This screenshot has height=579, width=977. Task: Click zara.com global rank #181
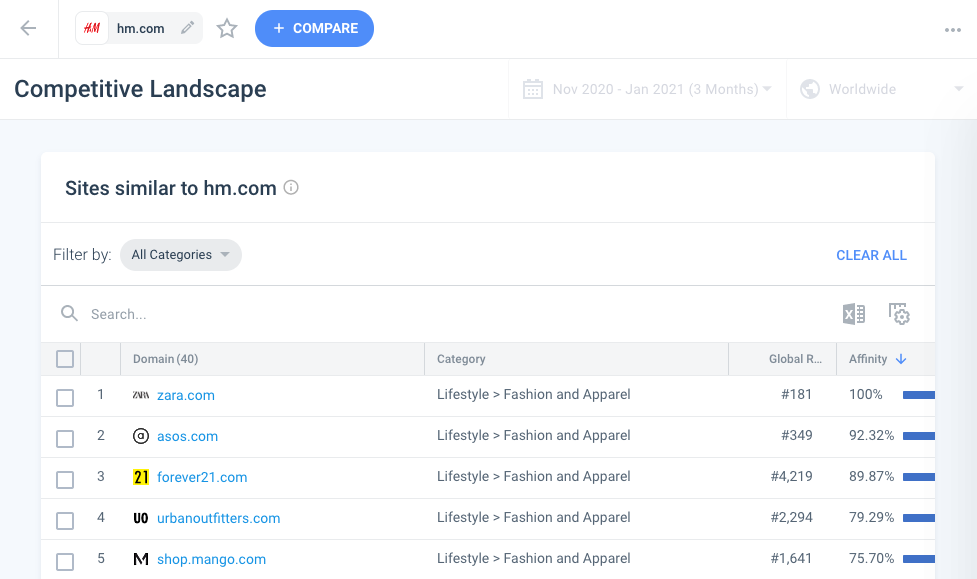click(x=796, y=395)
